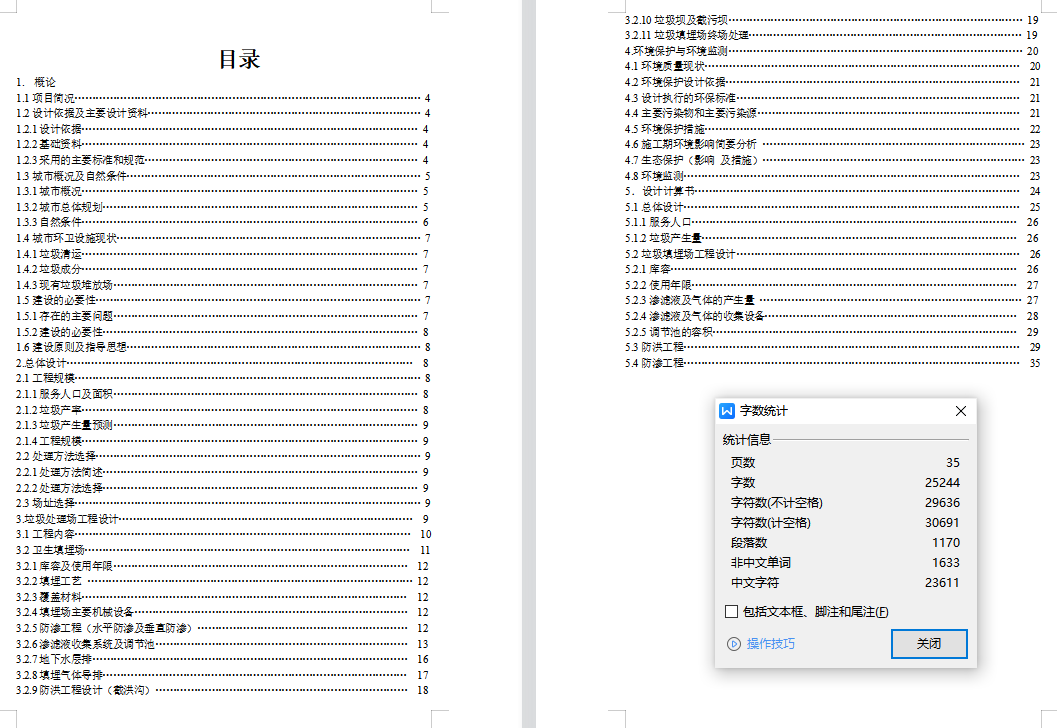Select the 字数 value 25244
Screen dimensions: 1057x728
942,483
